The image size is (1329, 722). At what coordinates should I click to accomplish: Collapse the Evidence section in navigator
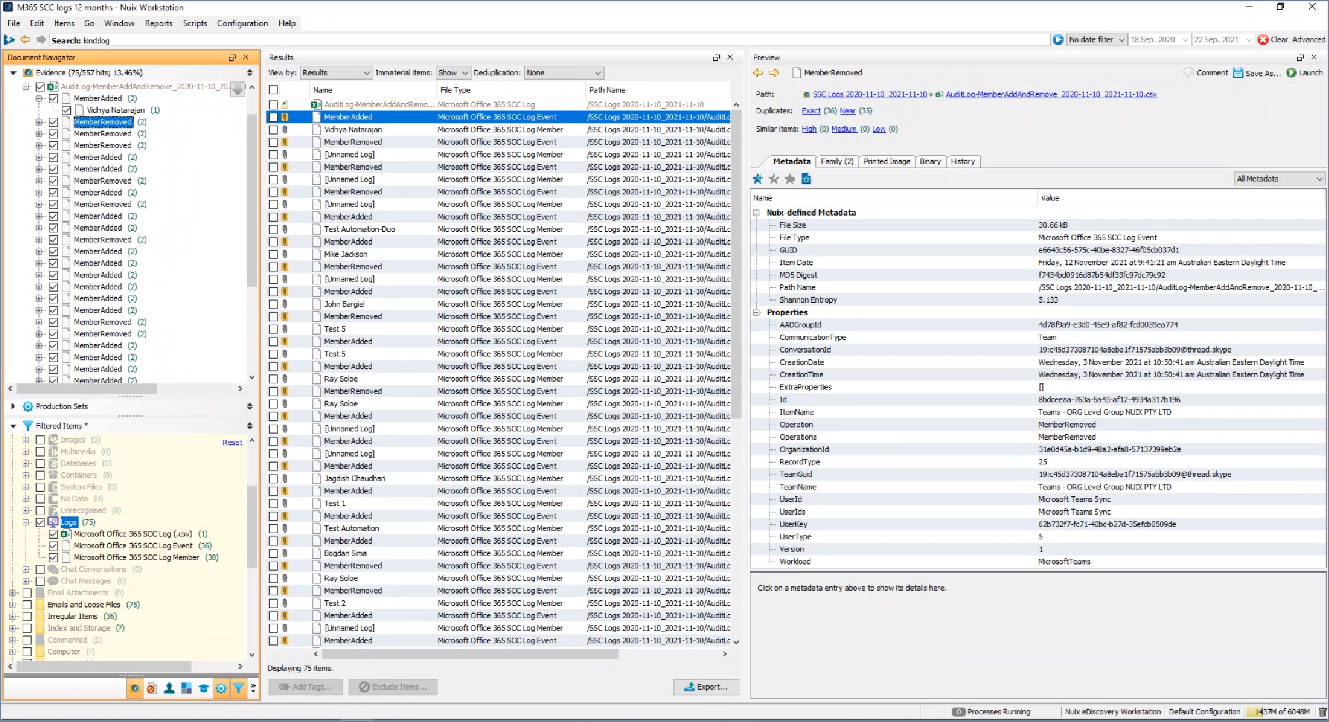13,73
